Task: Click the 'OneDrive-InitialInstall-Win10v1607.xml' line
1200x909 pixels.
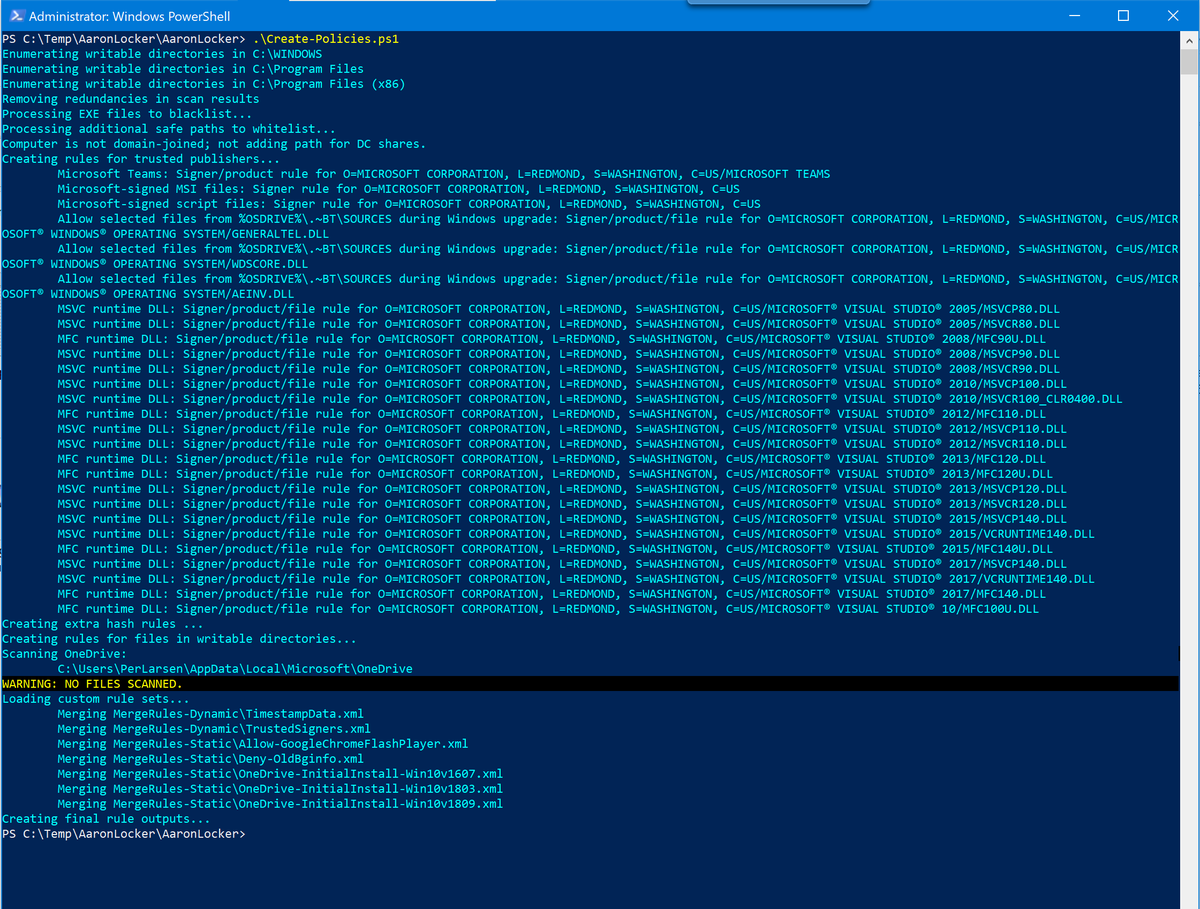Action: pyautogui.click(x=280, y=774)
